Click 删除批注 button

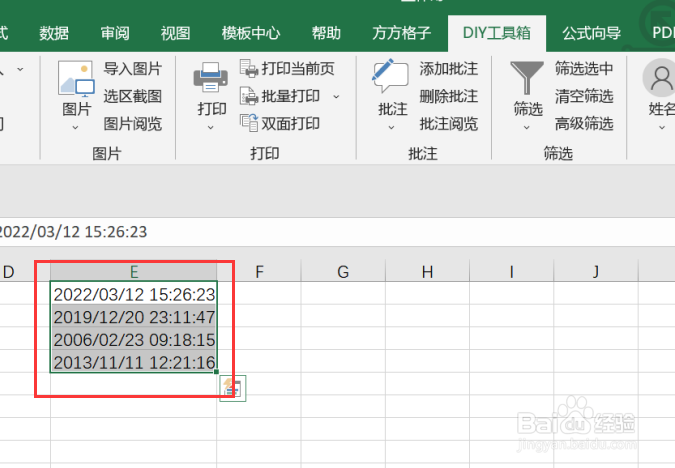coord(449,96)
